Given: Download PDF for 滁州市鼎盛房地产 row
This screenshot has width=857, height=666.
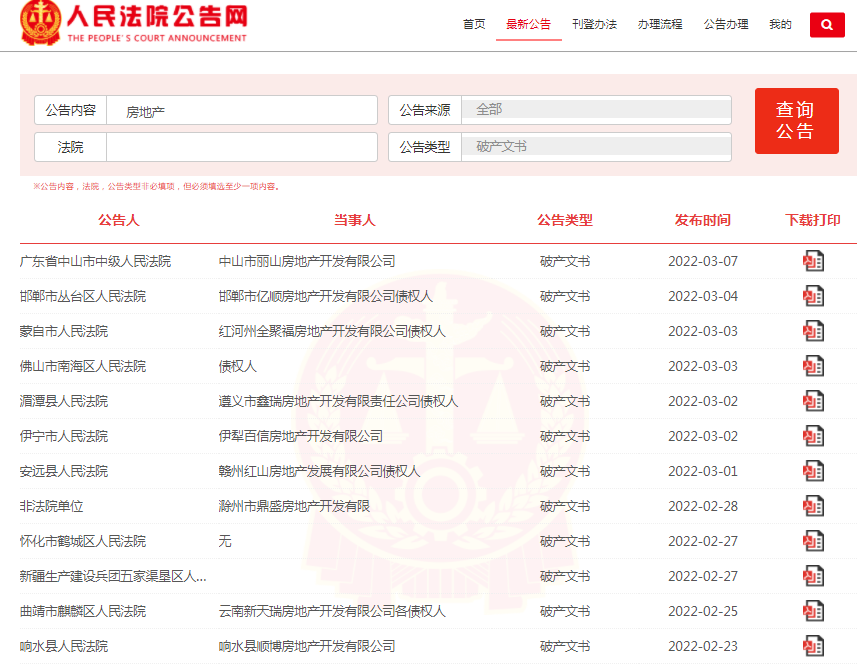Looking at the screenshot, I should (813, 506).
